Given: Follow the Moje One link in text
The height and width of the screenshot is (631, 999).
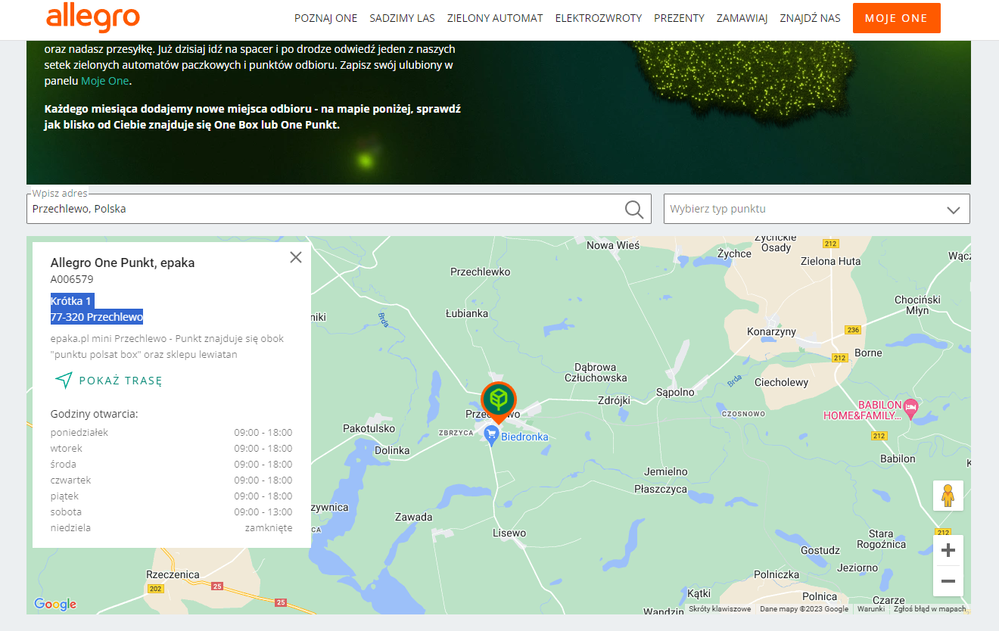Looking at the screenshot, I should 105,81.
